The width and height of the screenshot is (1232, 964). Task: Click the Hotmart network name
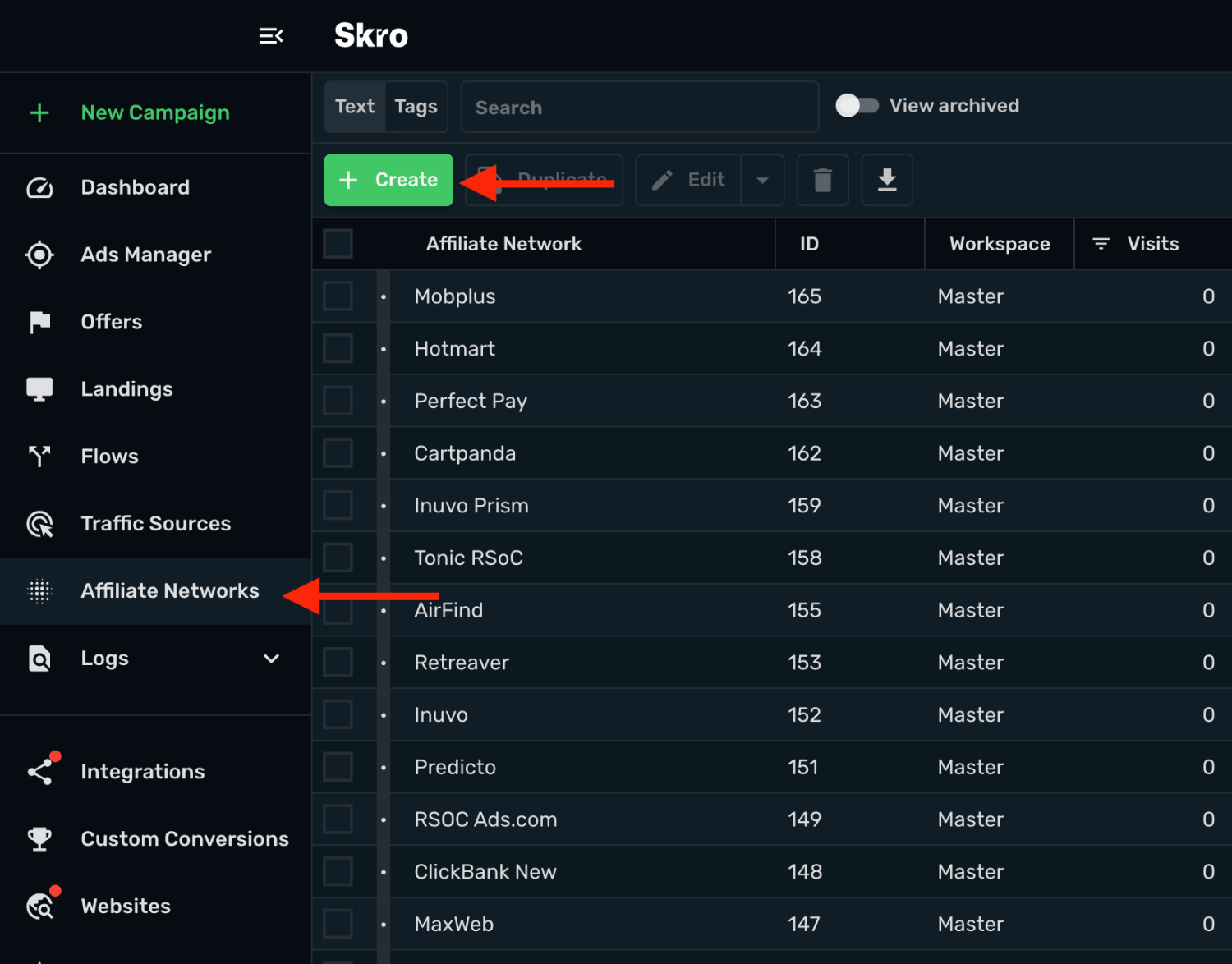[455, 349]
